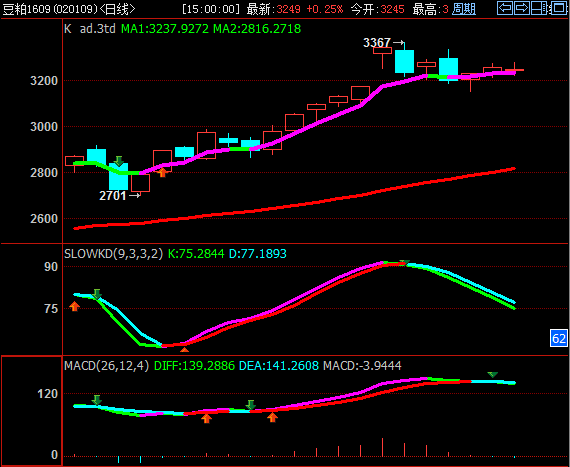Click the right arrow navigation icon
The image size is (570, 467).
pyautogui.click(x=522, y=8)
